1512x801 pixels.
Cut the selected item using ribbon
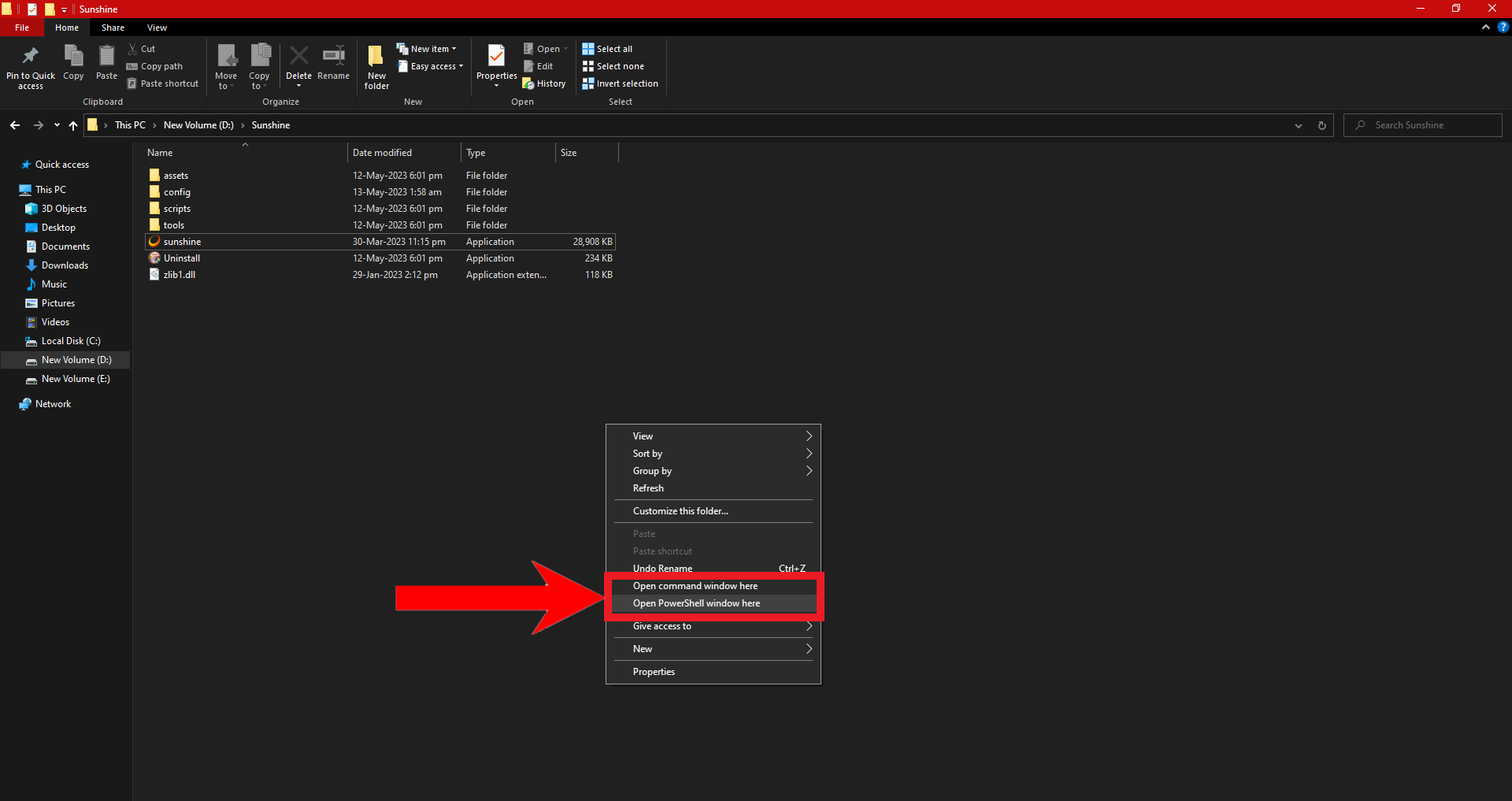[142, 49]
